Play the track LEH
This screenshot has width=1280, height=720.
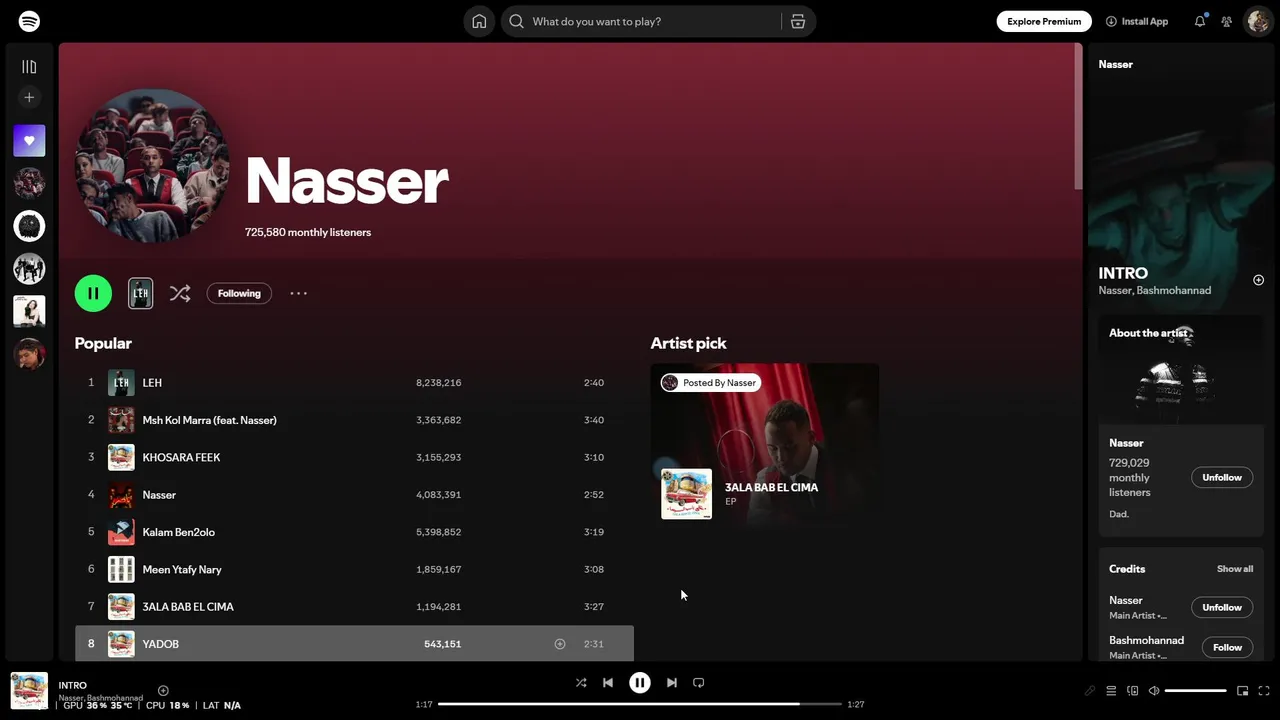354,382
